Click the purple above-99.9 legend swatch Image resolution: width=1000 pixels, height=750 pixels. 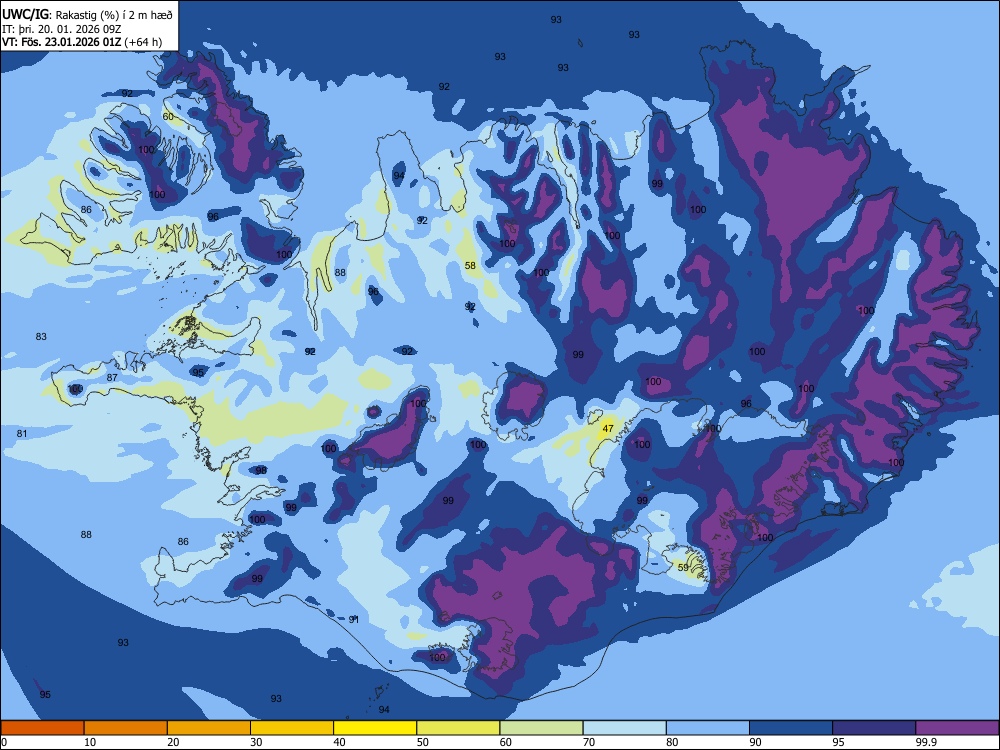coord(957,728)
